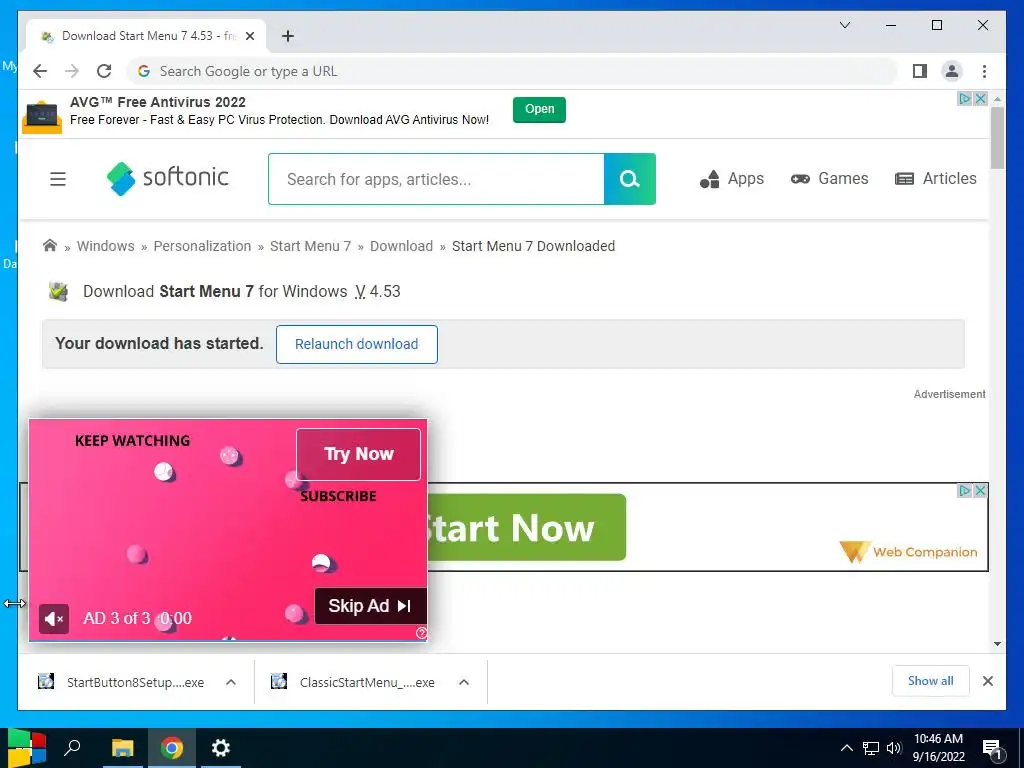Unmute the video ad sound
Viewport: 1024px width, 768px height.
click(x=54, y=619)
